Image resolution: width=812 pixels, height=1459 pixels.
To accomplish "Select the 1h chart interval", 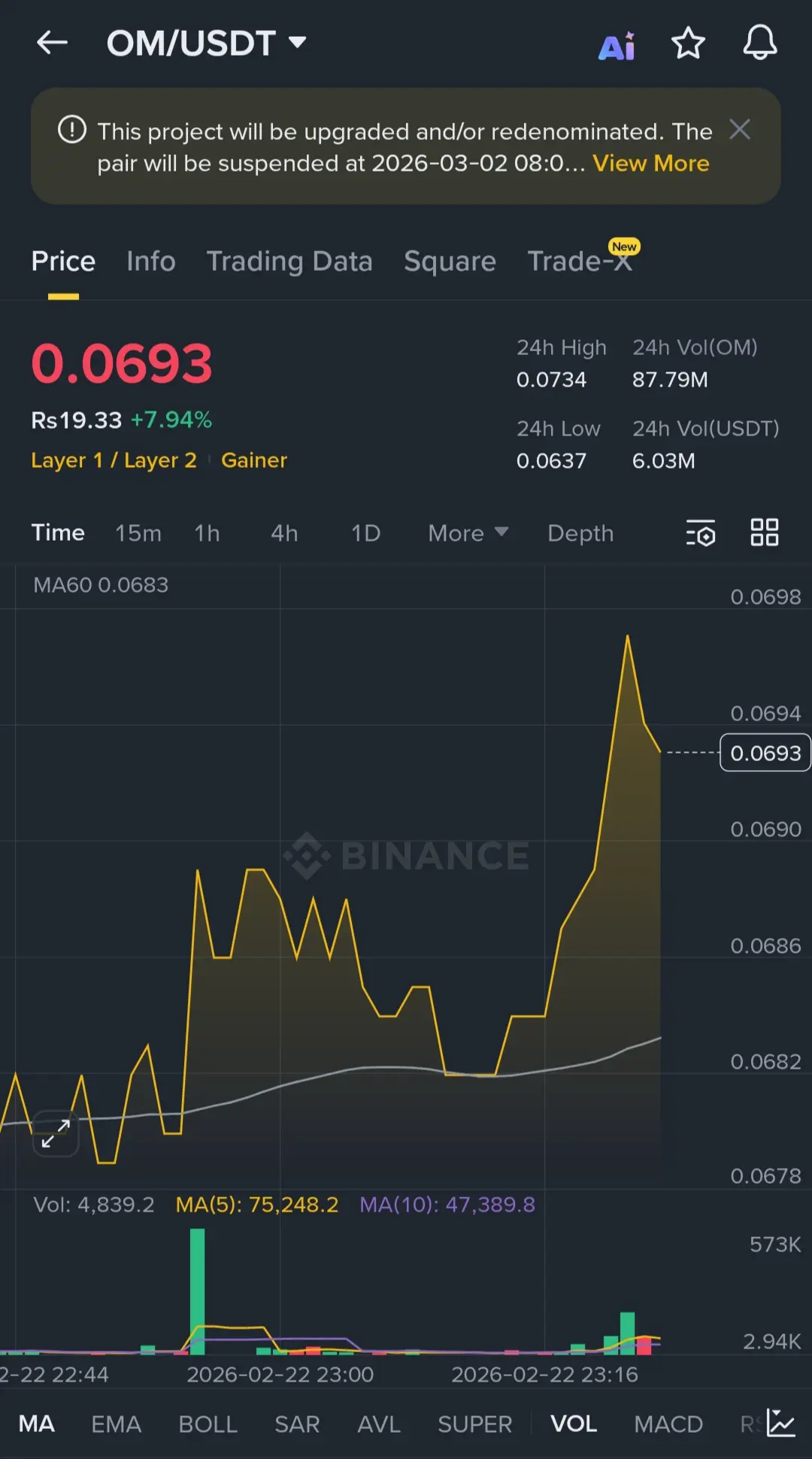I will pyautogui.click(x=207, y=533).
